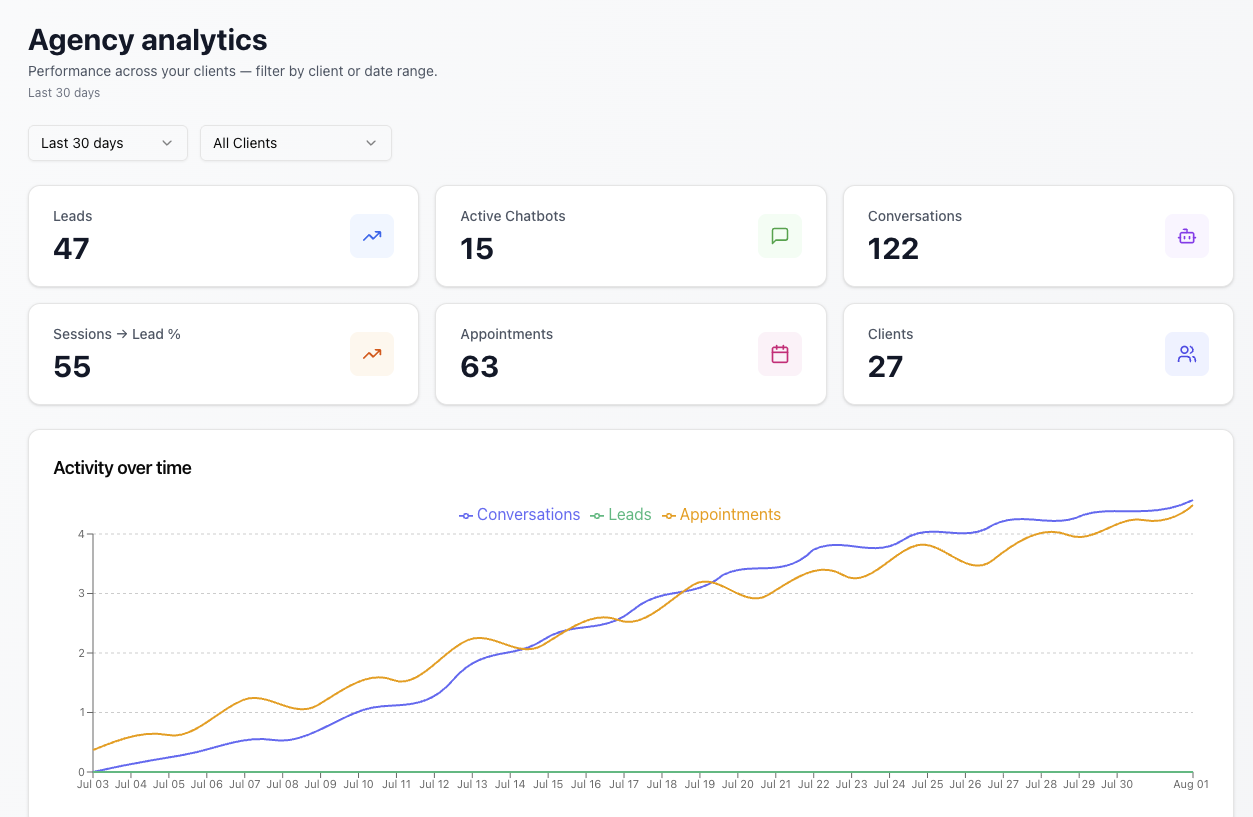Click the y-axis label 4
1253x817 pixels.
81,534
